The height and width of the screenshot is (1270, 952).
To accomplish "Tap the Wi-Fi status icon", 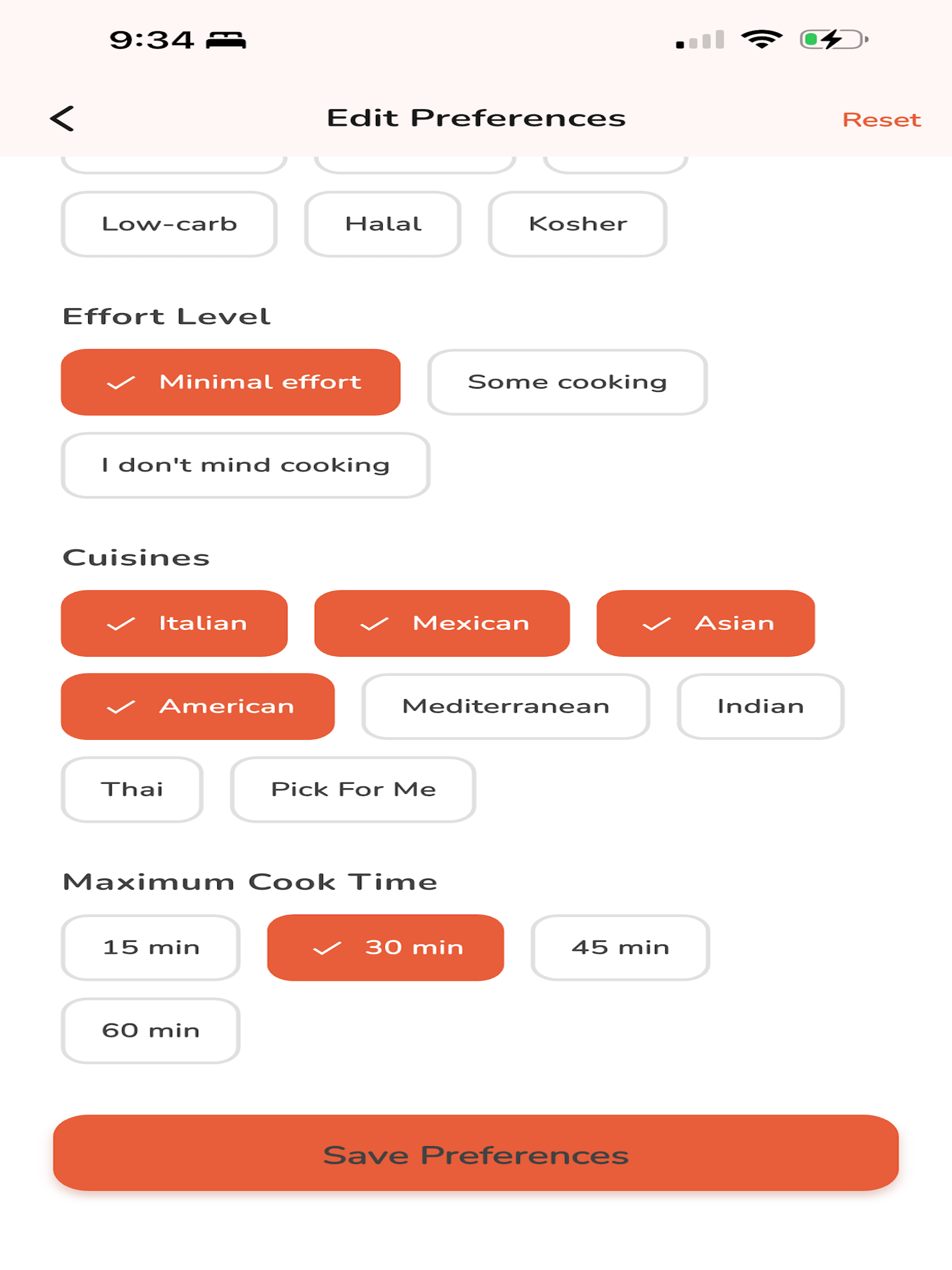I will (x=762, y=40).
